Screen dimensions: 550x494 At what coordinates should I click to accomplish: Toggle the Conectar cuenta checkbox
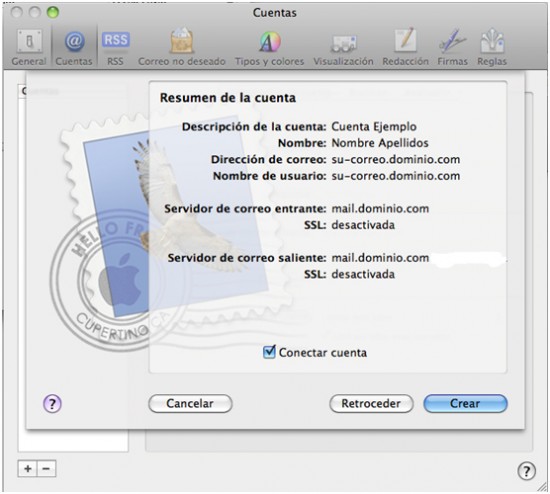point(269,352)
